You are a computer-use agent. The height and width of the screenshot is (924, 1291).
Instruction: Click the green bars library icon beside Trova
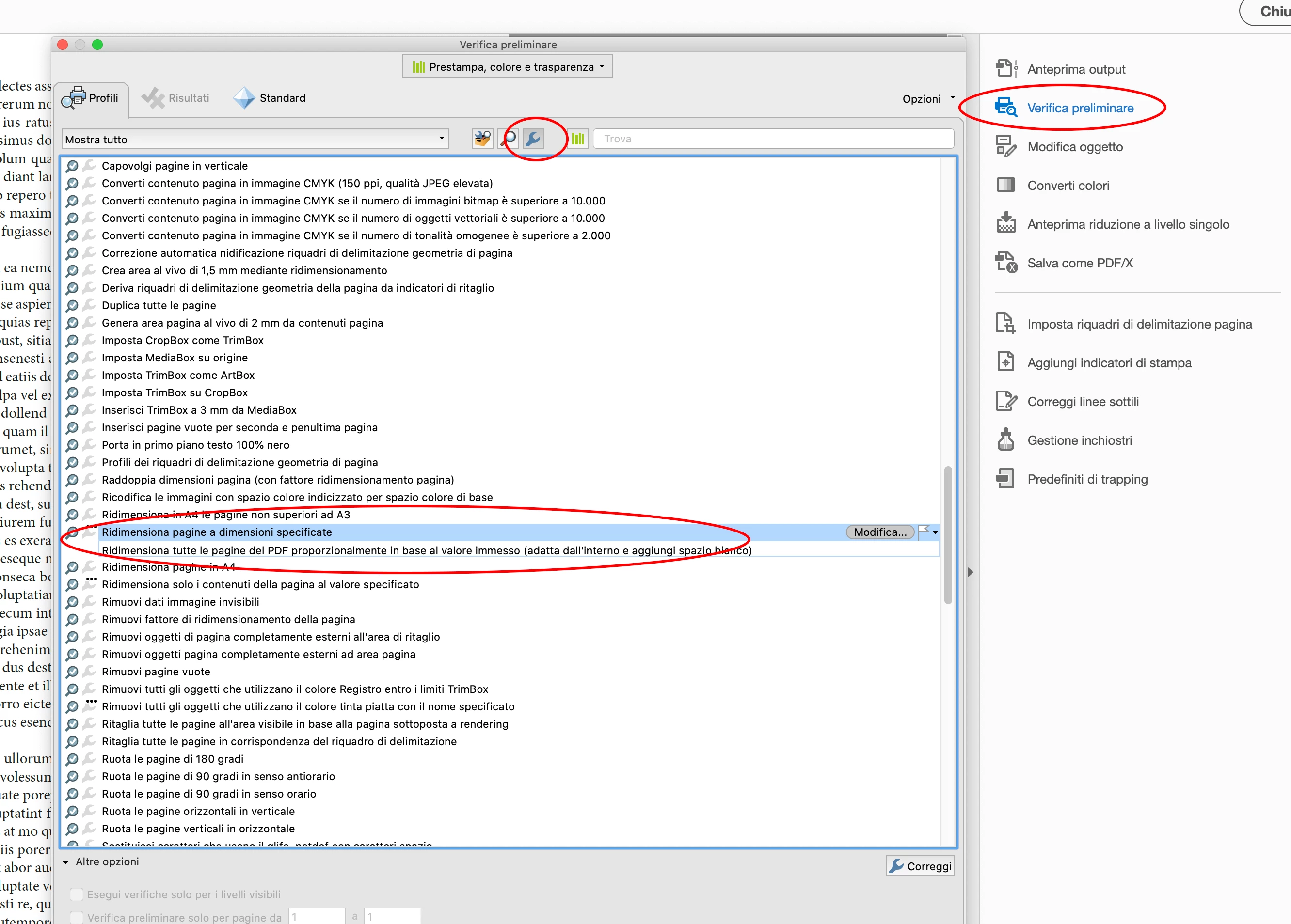[578, 138]
